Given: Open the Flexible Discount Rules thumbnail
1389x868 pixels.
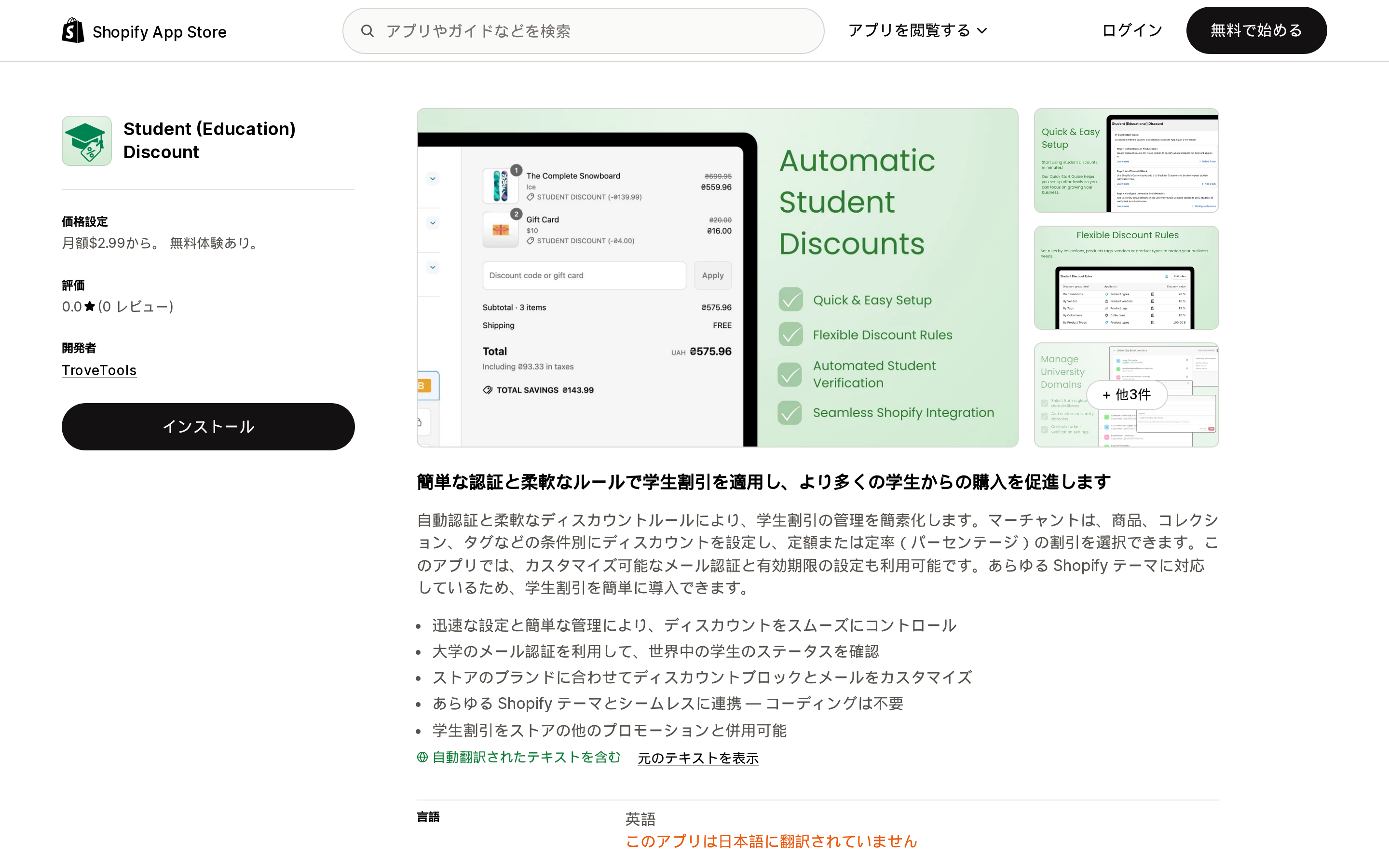Looking at the screenshot, I should tap(1126, 278).
